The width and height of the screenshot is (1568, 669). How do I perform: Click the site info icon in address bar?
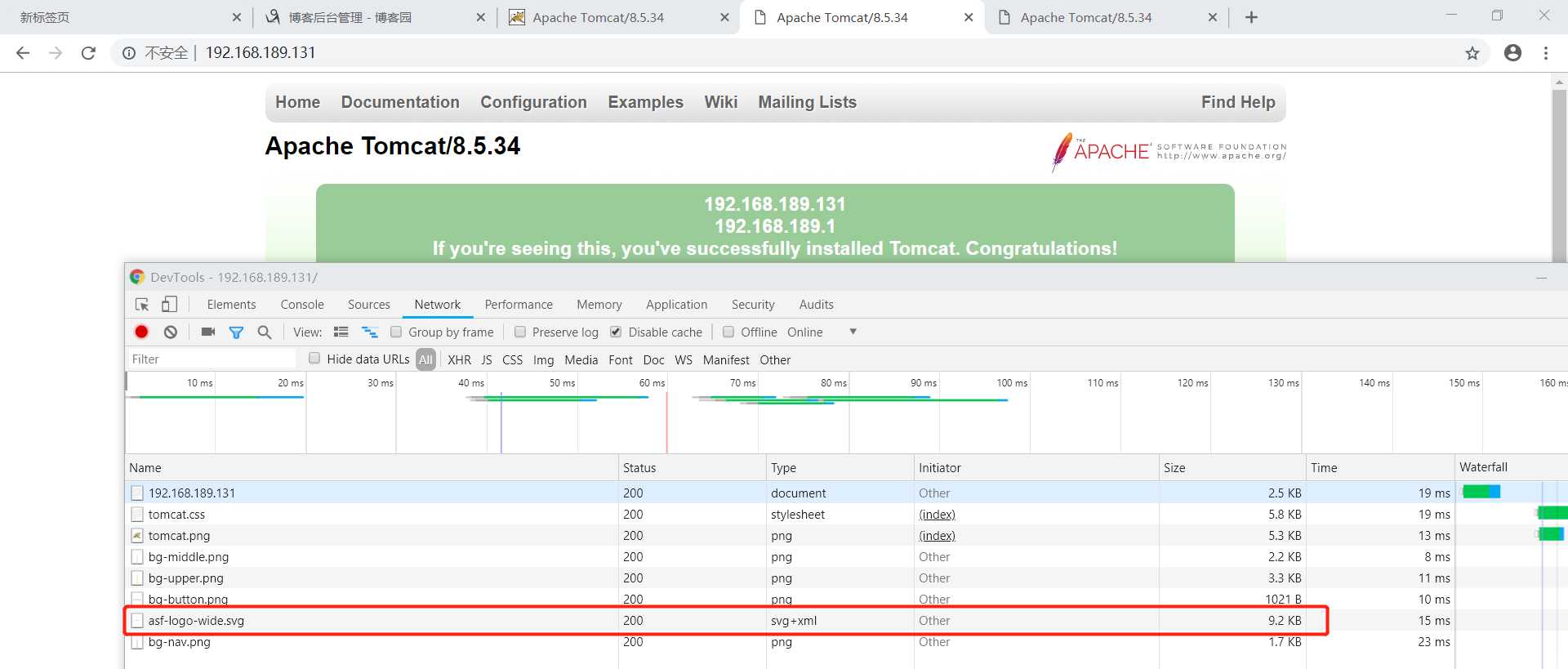(x=129, y=53)
